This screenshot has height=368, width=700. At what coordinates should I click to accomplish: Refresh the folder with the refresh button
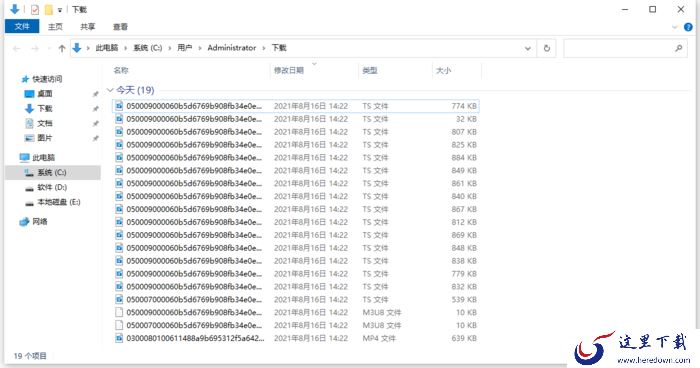546,48
